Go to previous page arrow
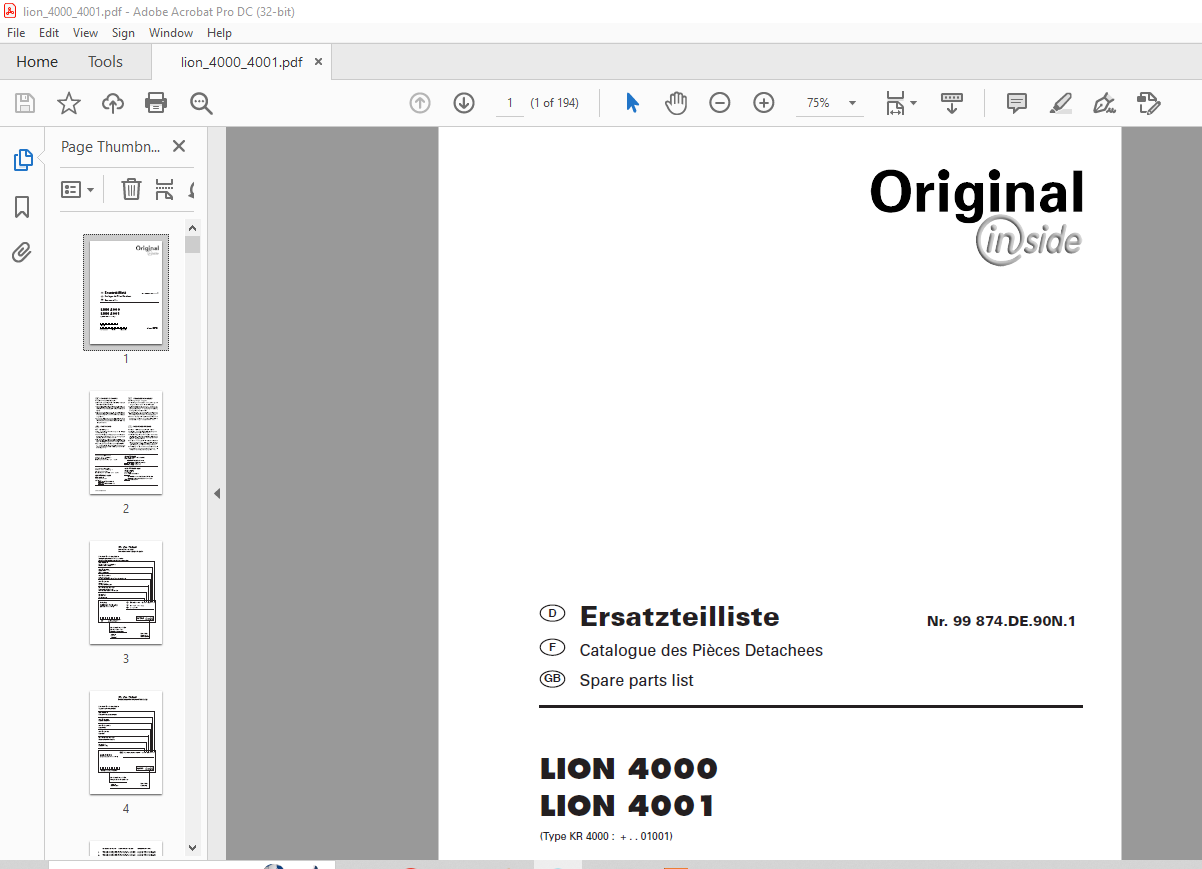Image resolution: width=1202 pixels, height=869 pixels. (420, 103)
